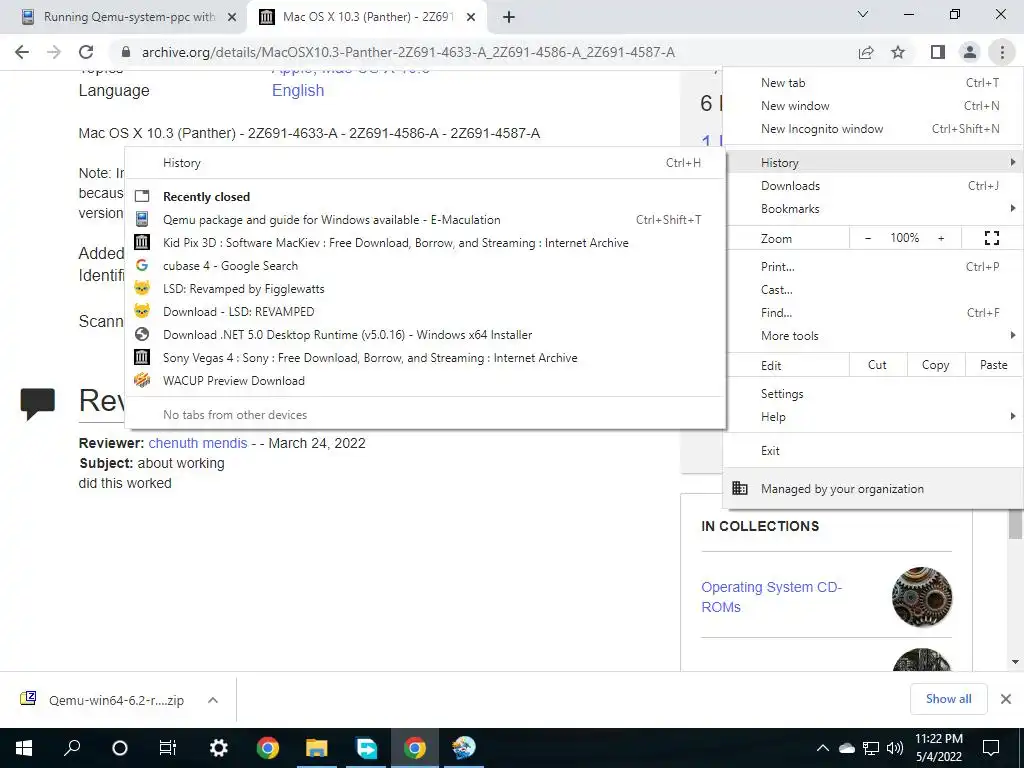
Task: Decrease zoom with minus button
Action: 868,238
